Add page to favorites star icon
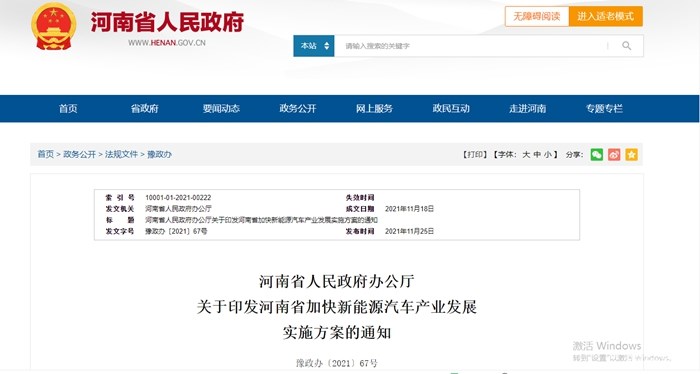700x374 pixels. (631, 154)
